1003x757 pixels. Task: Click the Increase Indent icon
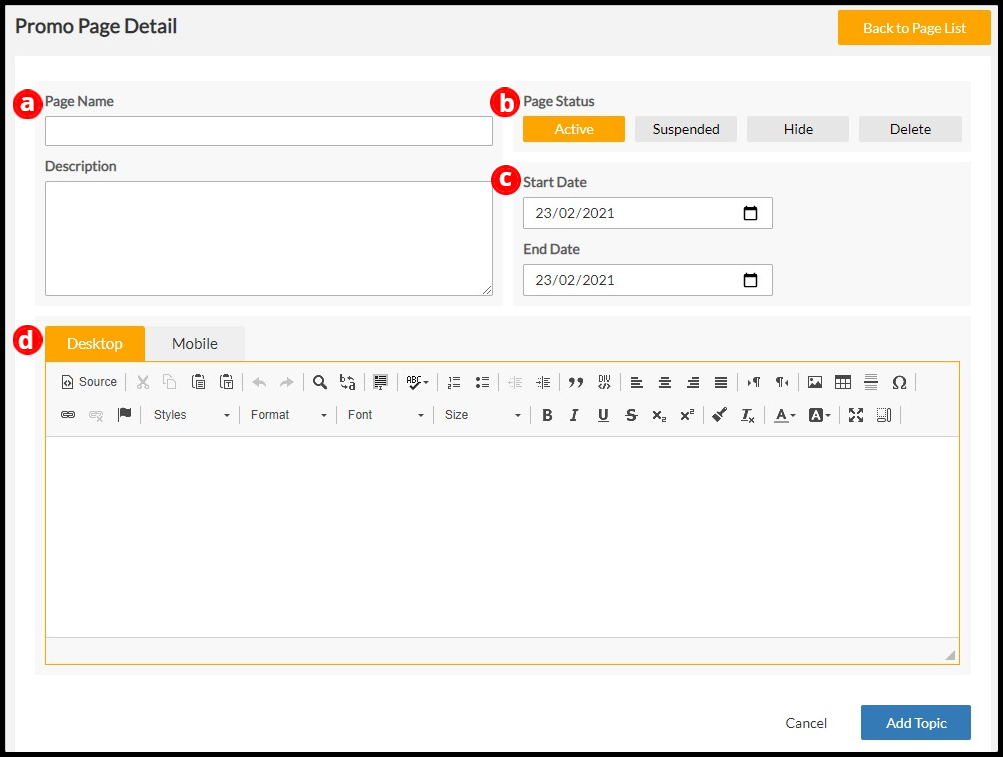pyautogui.click(x=543, y=382)
